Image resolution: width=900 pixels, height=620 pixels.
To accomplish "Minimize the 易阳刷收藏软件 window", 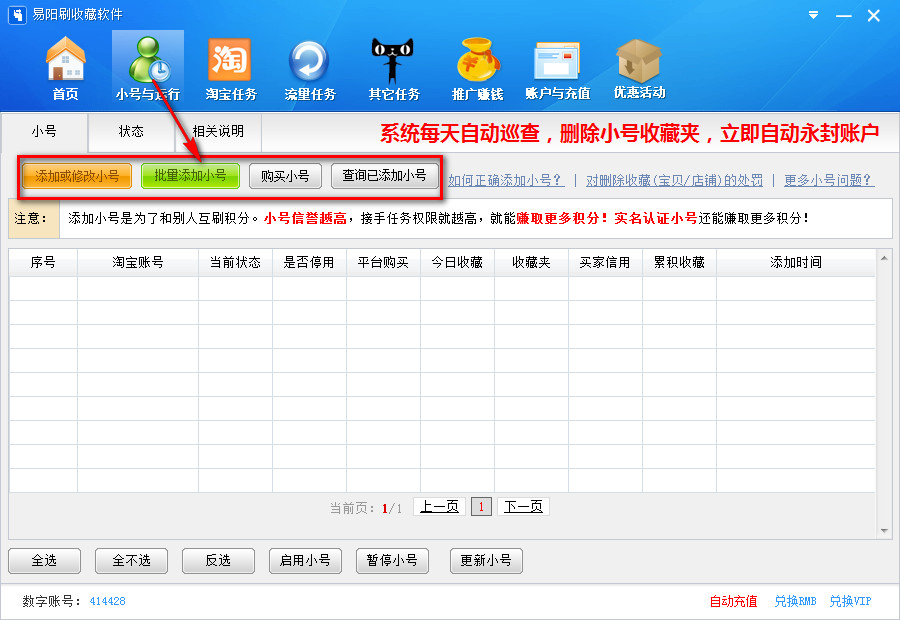I will click(843, 16).
